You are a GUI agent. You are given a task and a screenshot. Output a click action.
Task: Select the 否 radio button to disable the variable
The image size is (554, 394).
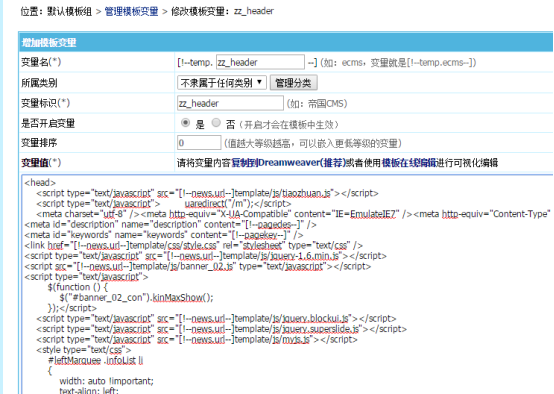[216, 123]
